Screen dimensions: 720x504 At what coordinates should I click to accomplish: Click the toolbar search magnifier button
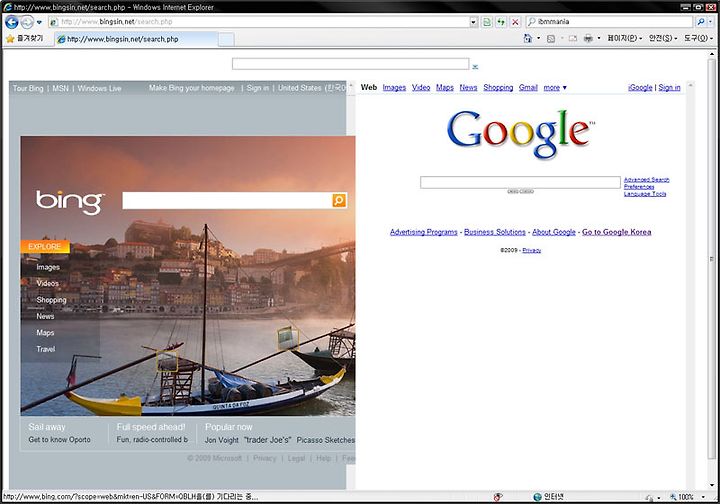(x=701, y=22)
